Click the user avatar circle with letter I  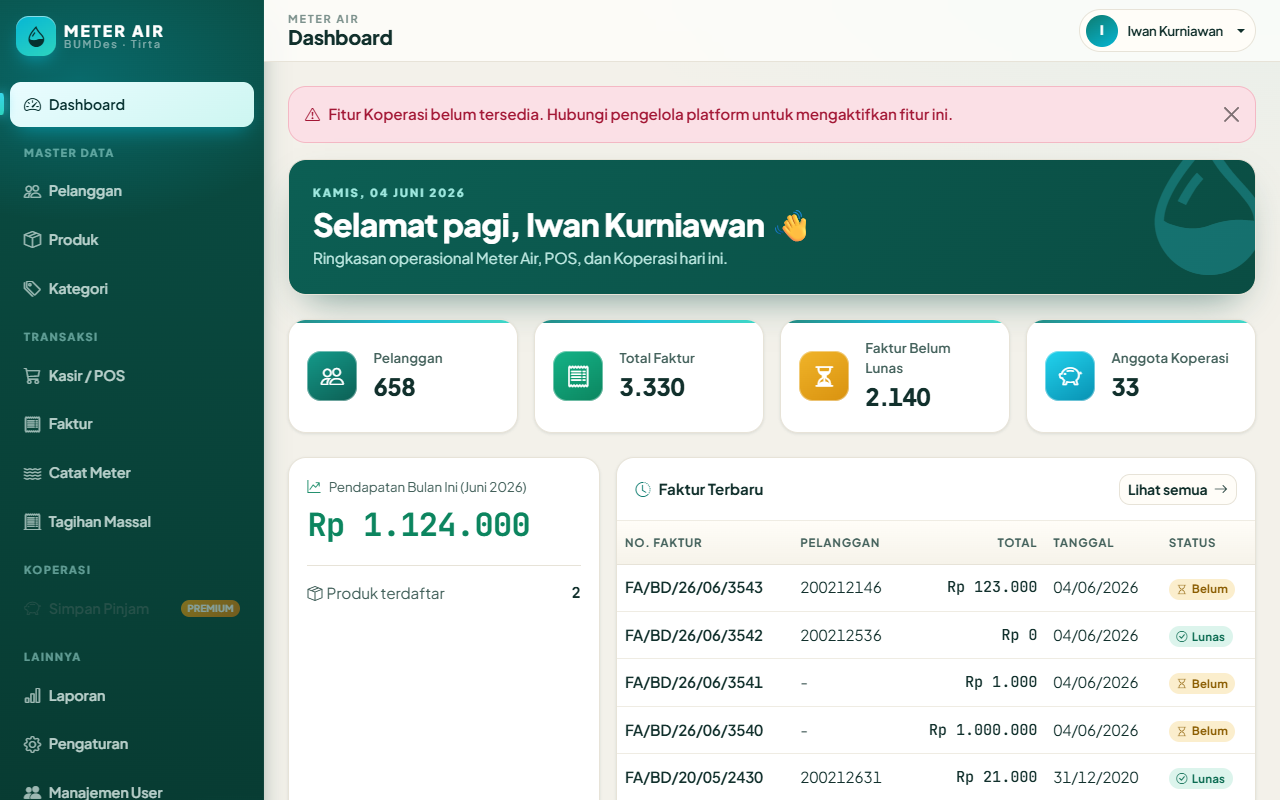click(1102, 31)
